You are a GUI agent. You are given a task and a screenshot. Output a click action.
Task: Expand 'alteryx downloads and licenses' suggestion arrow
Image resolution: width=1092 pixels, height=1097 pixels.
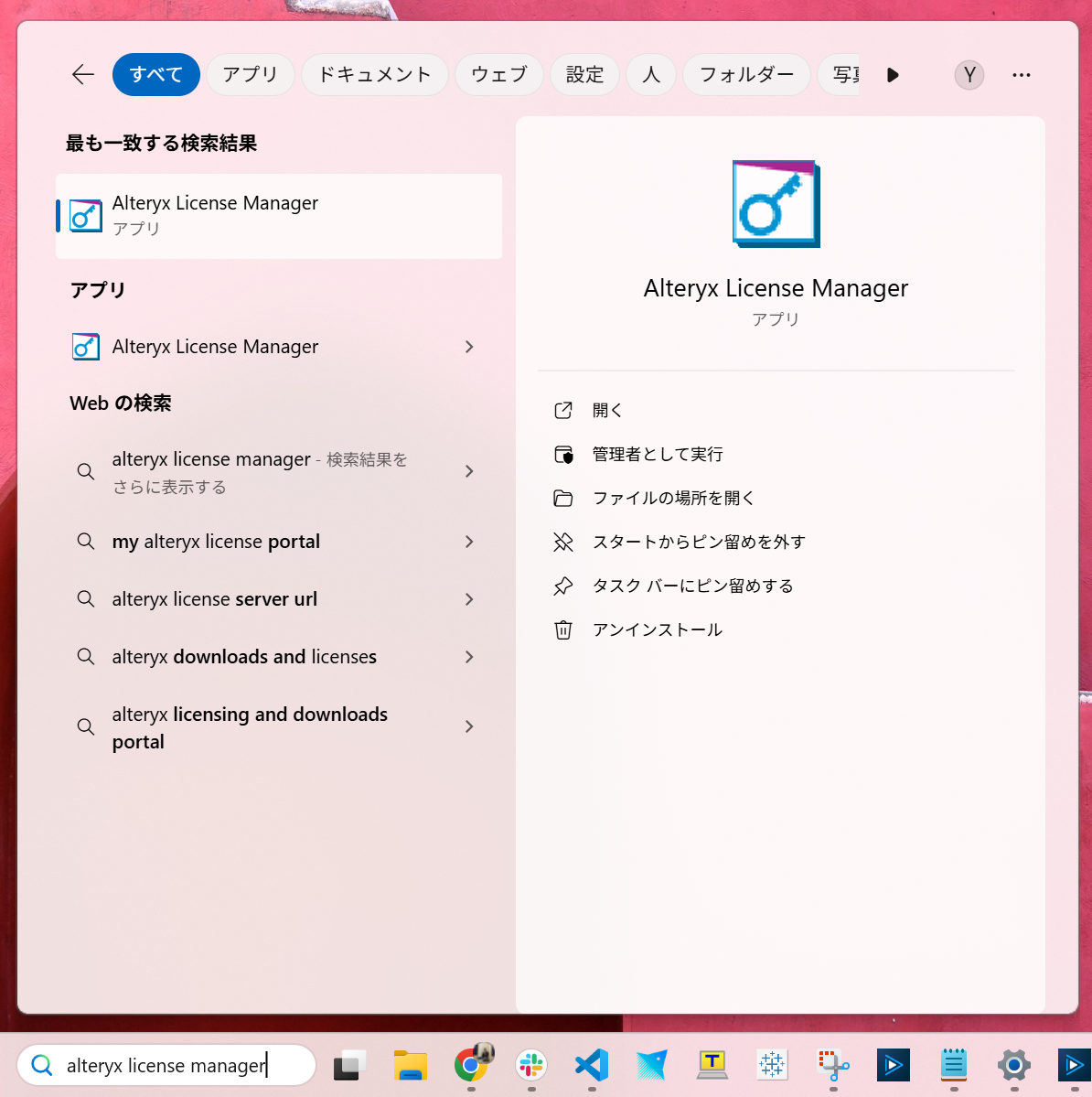[469, 657]
